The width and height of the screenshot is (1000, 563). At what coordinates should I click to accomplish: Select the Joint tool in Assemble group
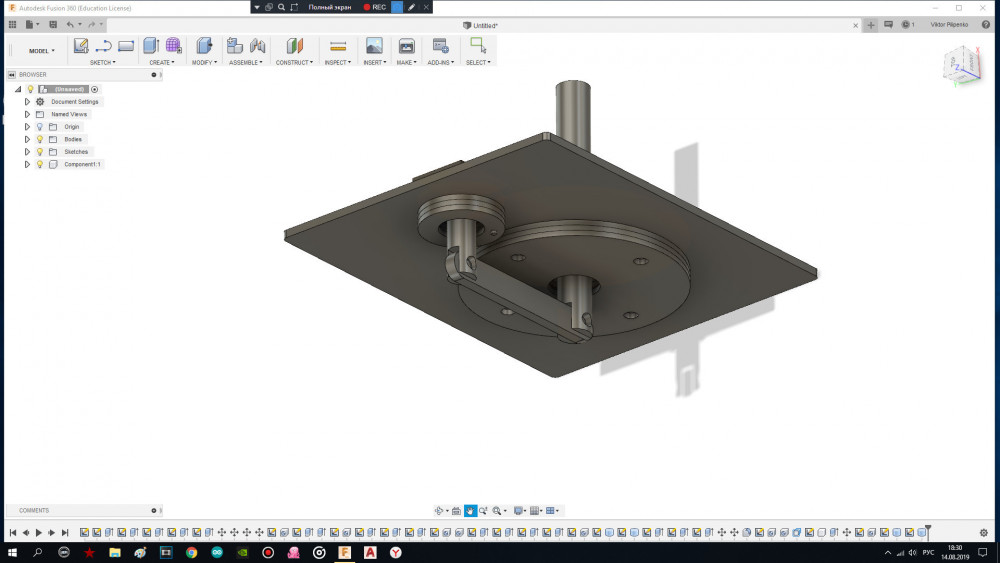(x=258, y=46)
